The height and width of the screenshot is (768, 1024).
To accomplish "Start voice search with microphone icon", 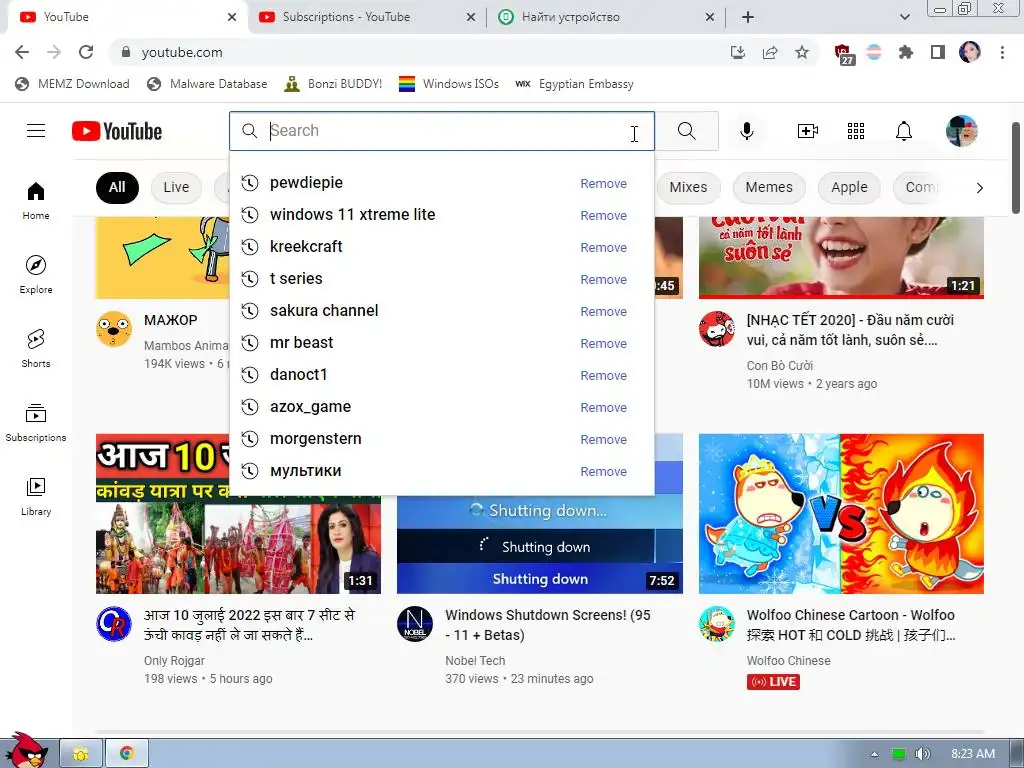I will pyautogui.click(x=746, y=131).
